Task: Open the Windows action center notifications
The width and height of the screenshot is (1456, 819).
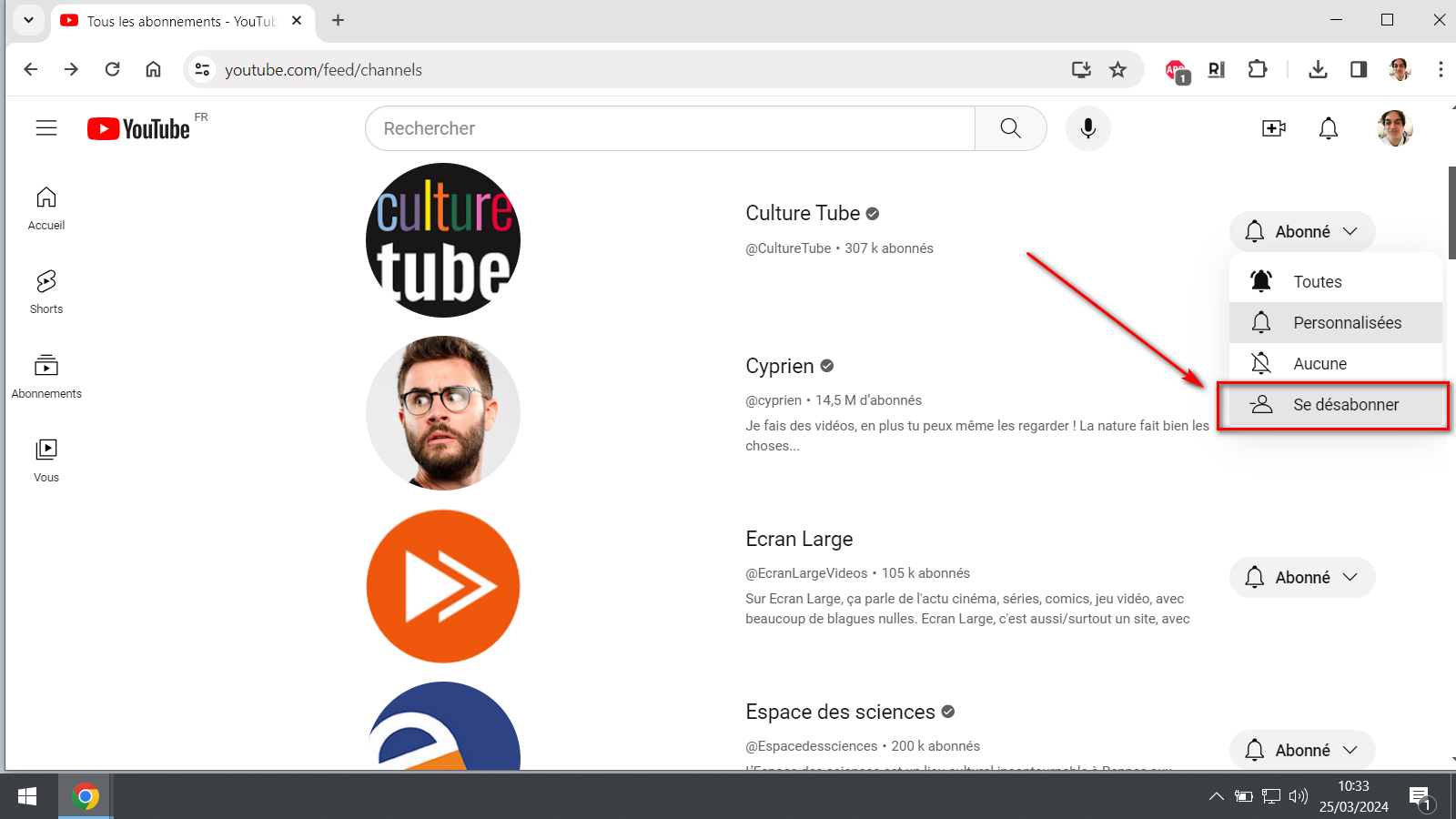Action: pyautogui.click(x=1421, y=798)
